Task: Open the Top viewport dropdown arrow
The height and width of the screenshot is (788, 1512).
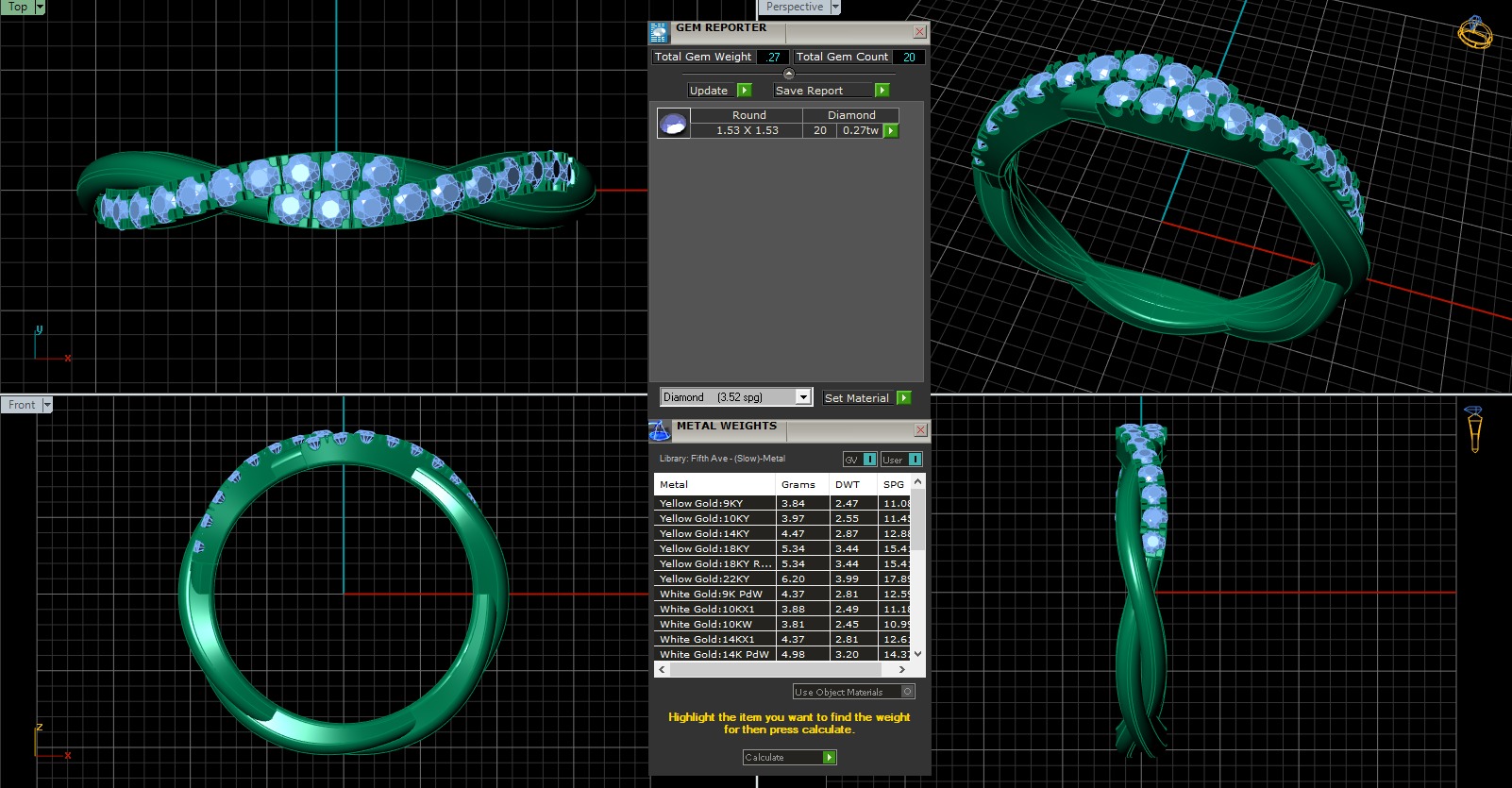Action: click(40, 7)
